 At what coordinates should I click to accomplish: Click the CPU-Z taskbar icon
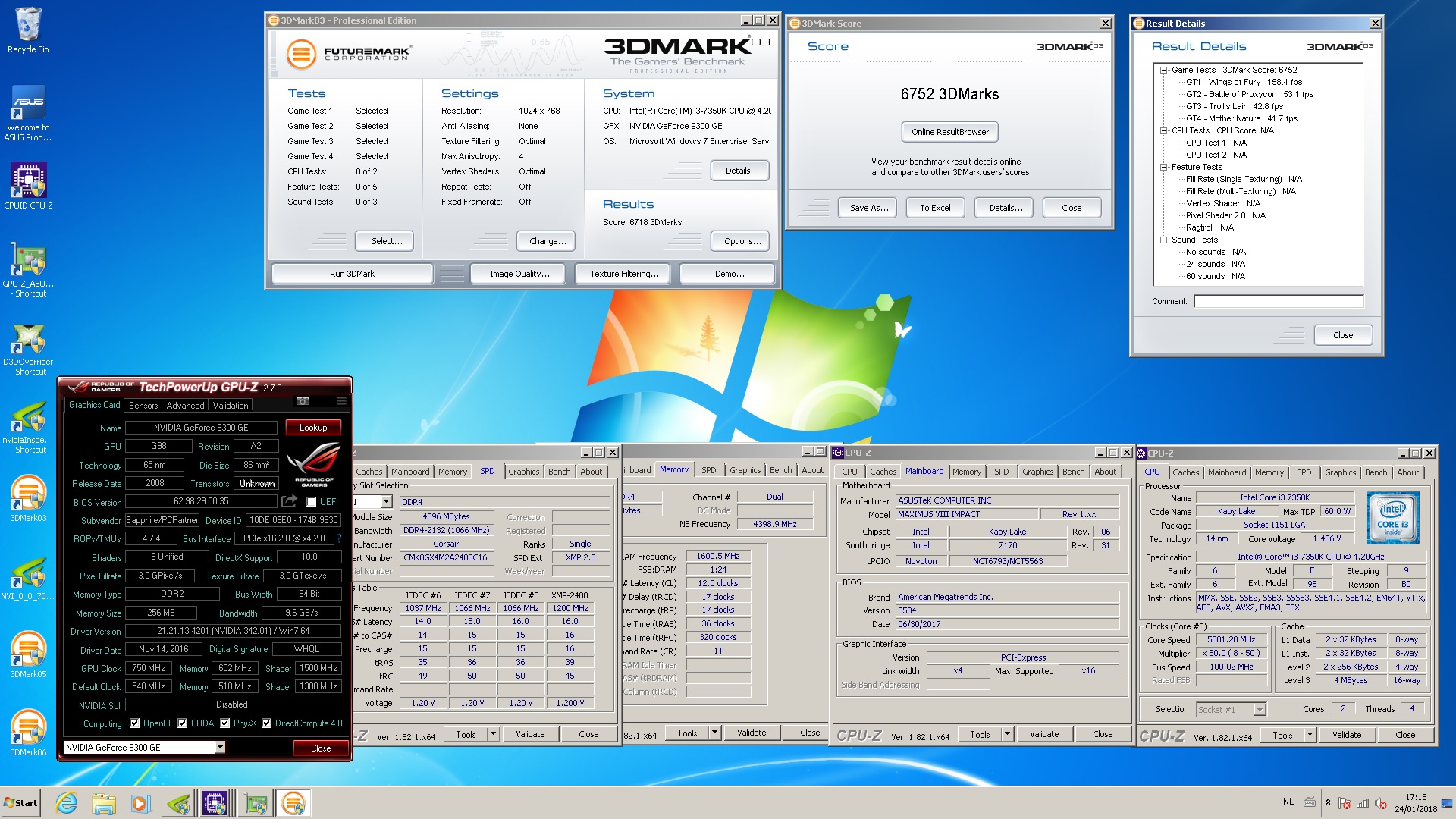[215, 803]
